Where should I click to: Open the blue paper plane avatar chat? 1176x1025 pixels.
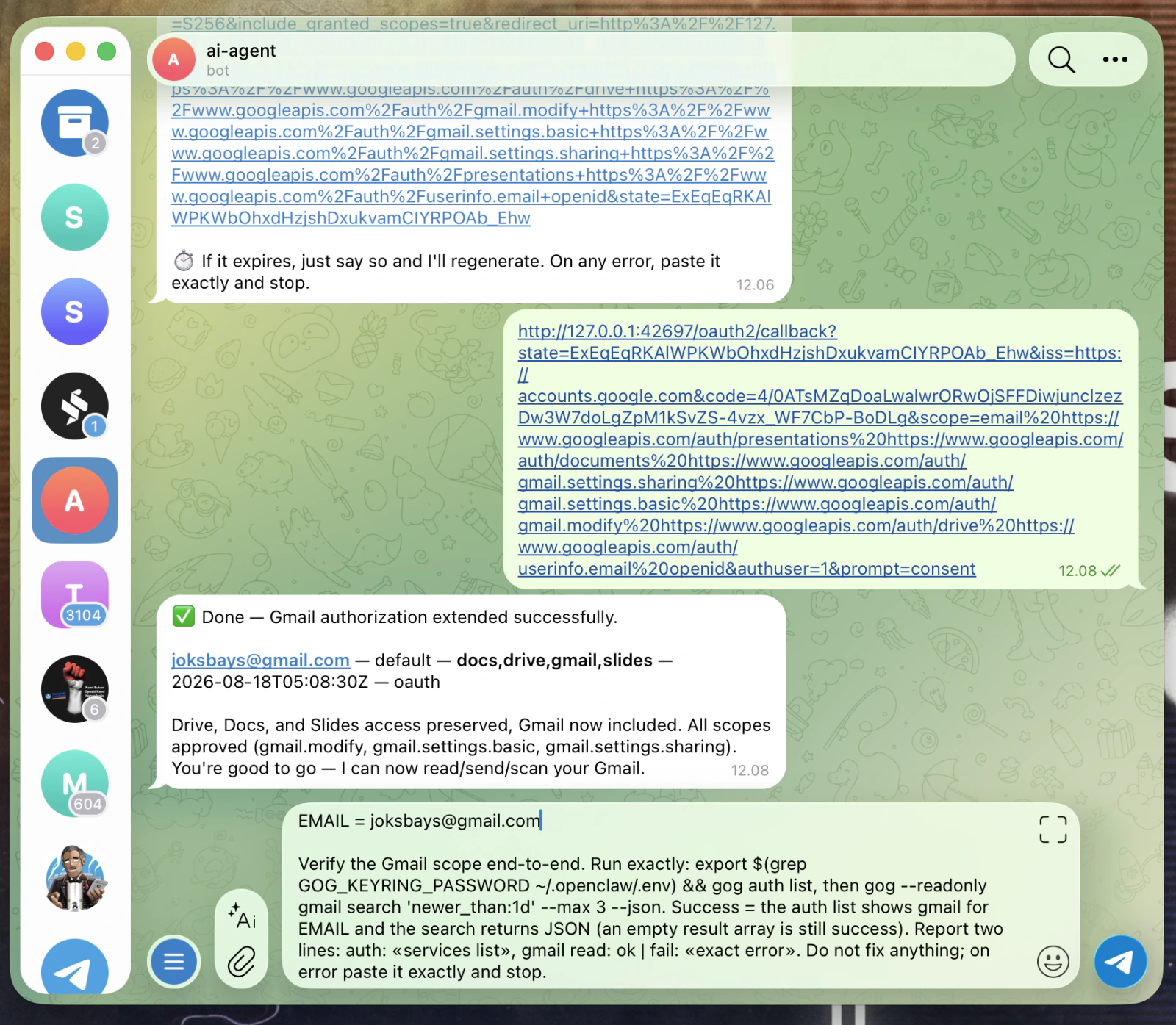(74, 968)
